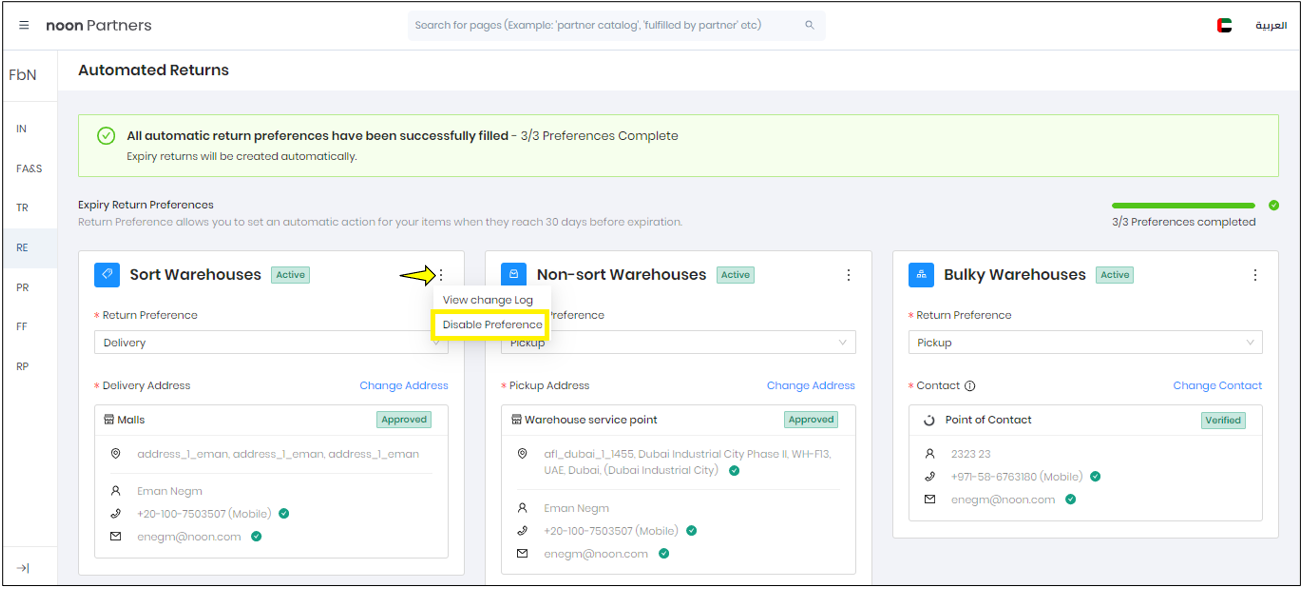The width and height of the screenshot is (1303, 590).
Task: Click the Malls store icon
Action: pos(109,420)
